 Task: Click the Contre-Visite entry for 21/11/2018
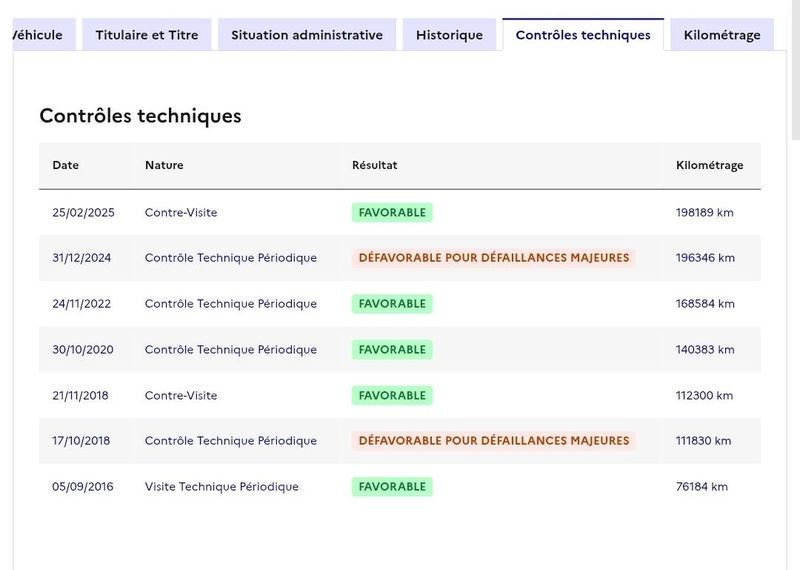pos(181,395)
